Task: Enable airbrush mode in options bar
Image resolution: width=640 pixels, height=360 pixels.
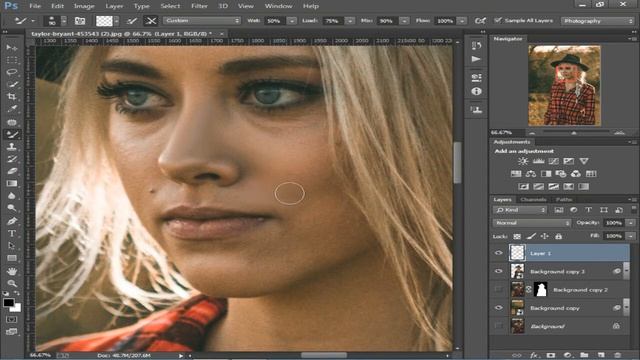Action: pos(480,21)
